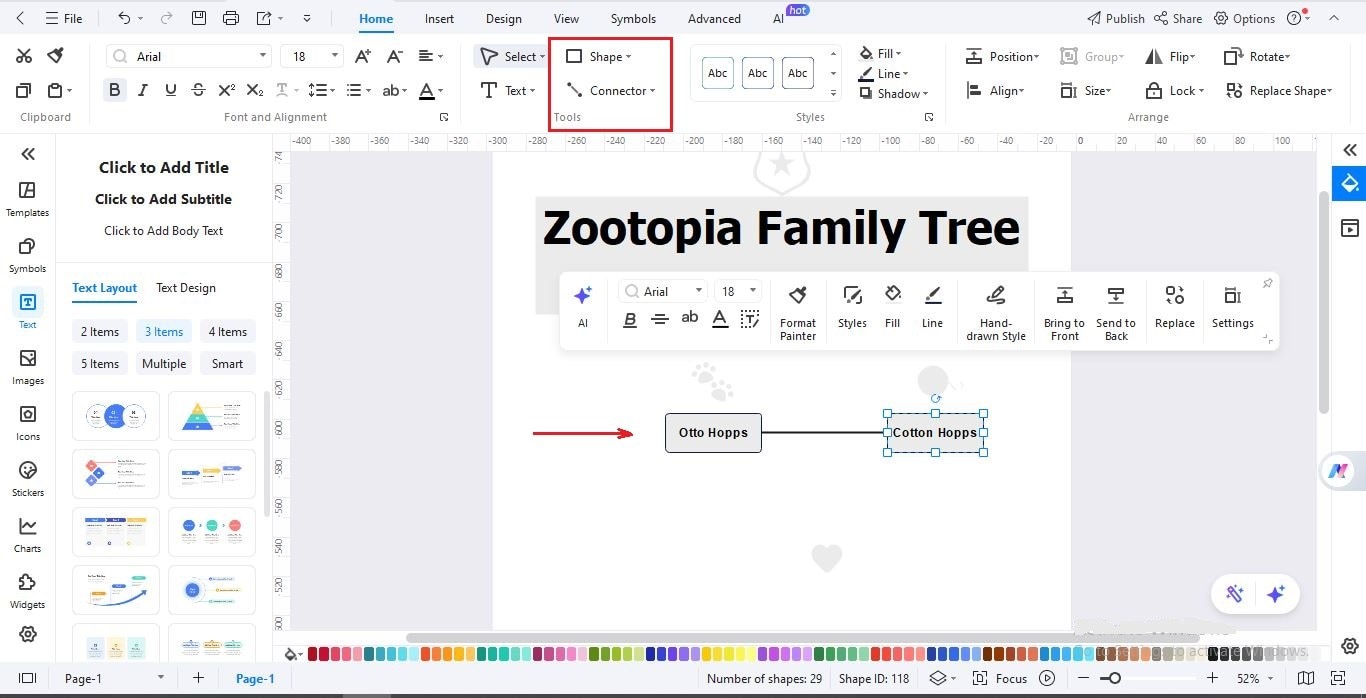The width and height of the screenshot is (1366, 698).
Task: Switch to the Design ribbon tab
Action: 503,18
